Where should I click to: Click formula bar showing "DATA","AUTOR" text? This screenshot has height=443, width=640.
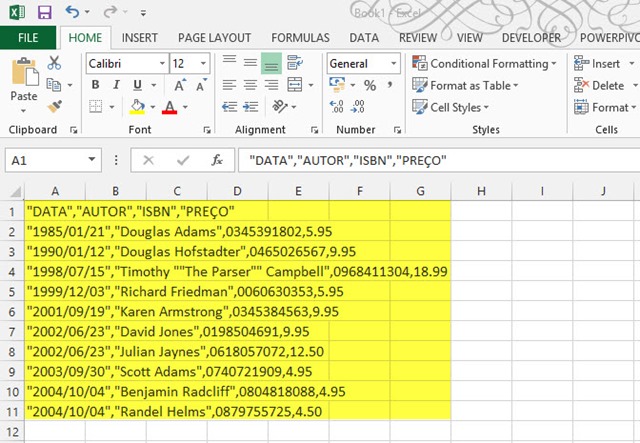point(439,160)
